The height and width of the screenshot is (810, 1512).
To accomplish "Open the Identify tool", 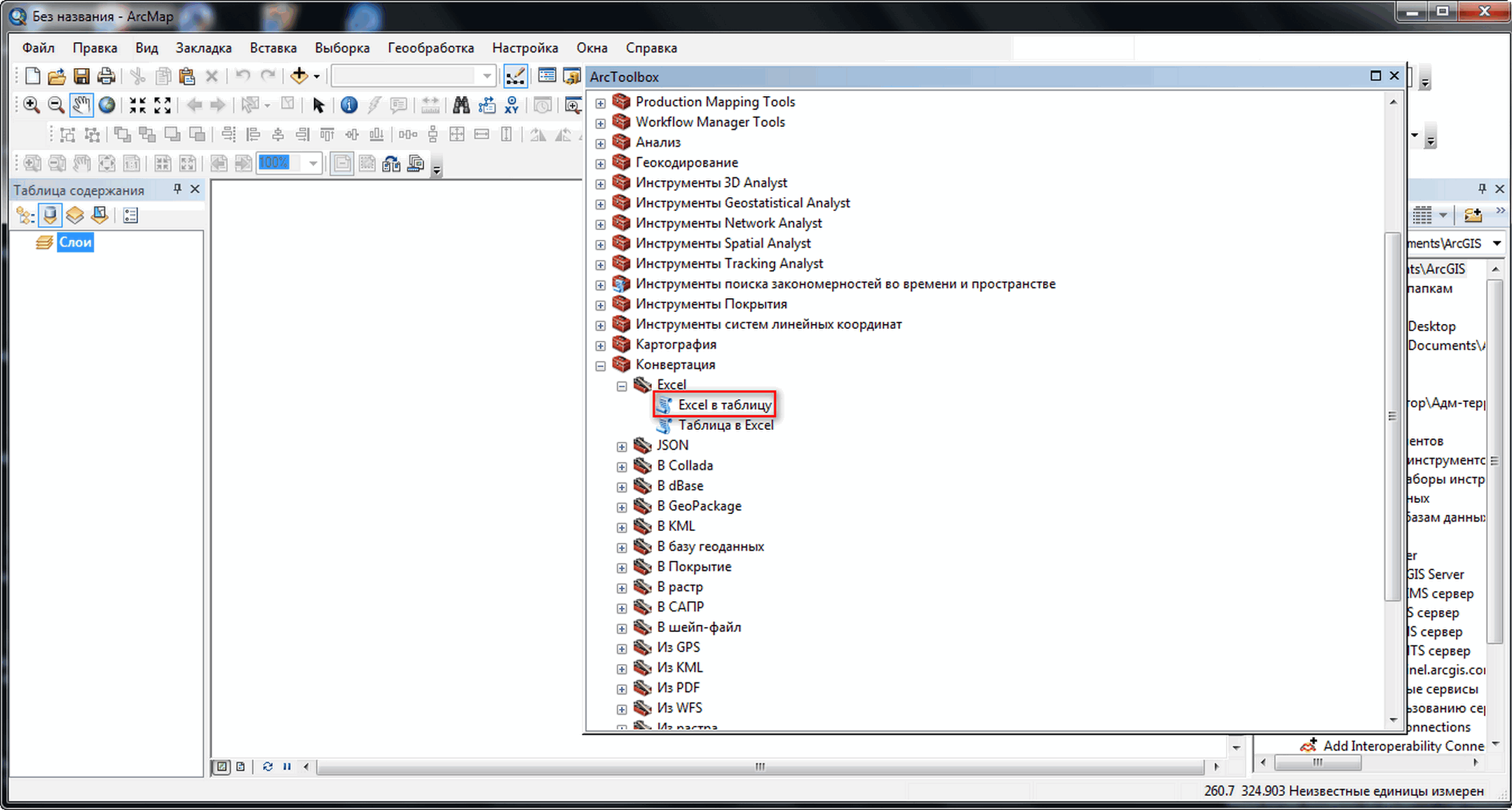I will 348,105.
